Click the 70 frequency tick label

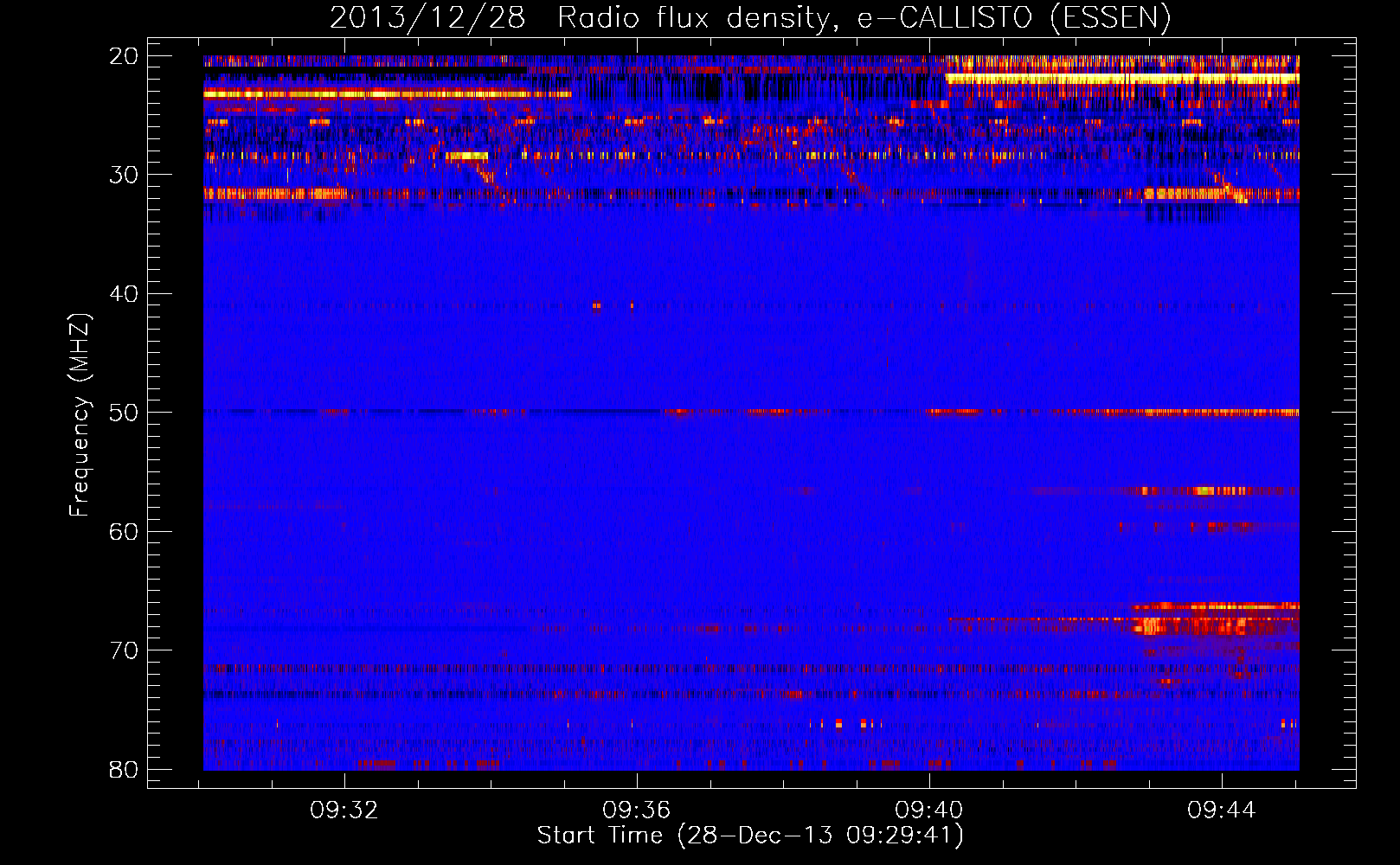coord(124,650)
